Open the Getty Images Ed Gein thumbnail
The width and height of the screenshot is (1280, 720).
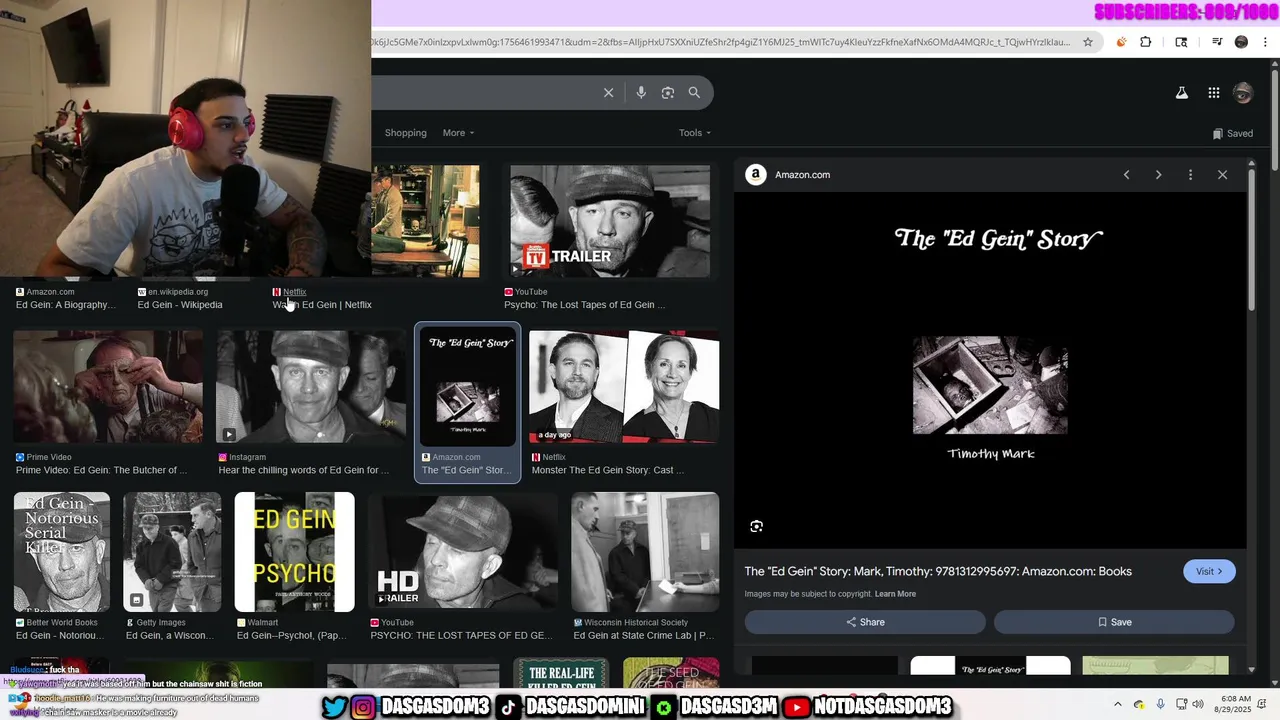(x=172, y=552)
